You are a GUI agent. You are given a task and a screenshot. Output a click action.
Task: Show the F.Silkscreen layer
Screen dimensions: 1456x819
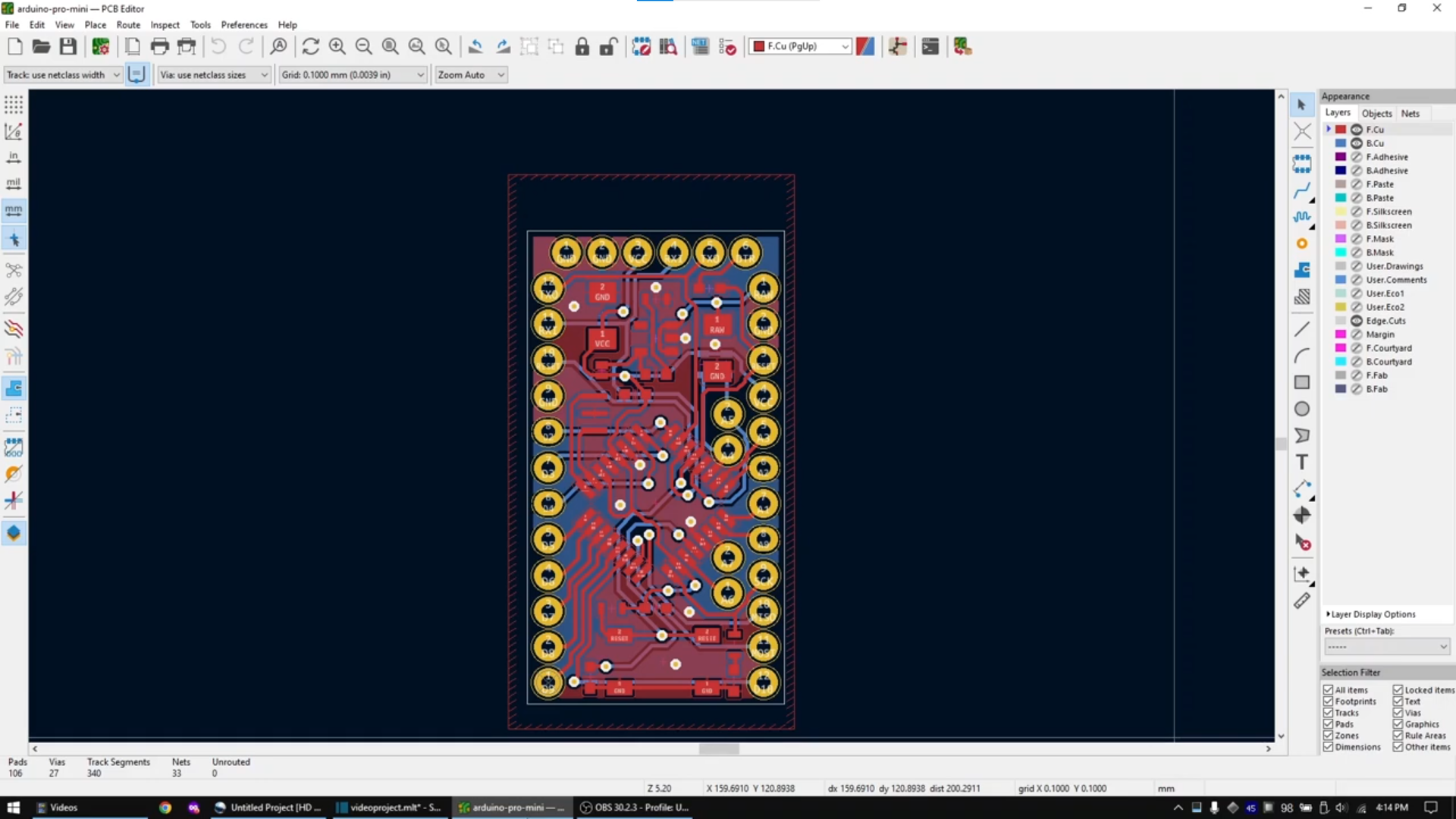point(1357,212)
